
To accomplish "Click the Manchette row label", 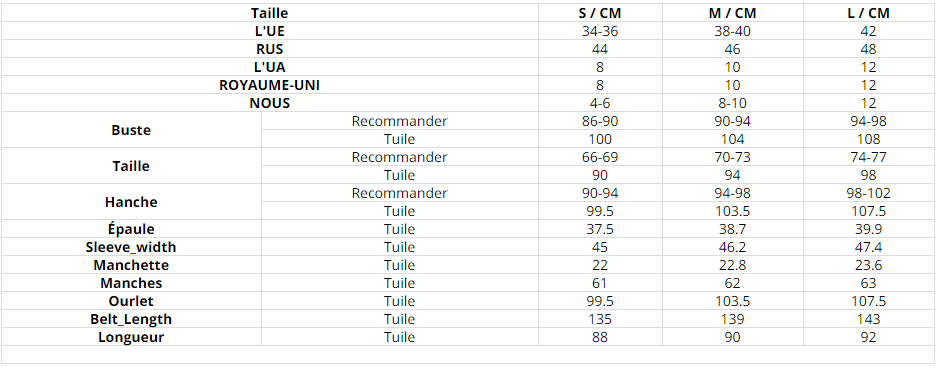I will (x=131, y=265).
